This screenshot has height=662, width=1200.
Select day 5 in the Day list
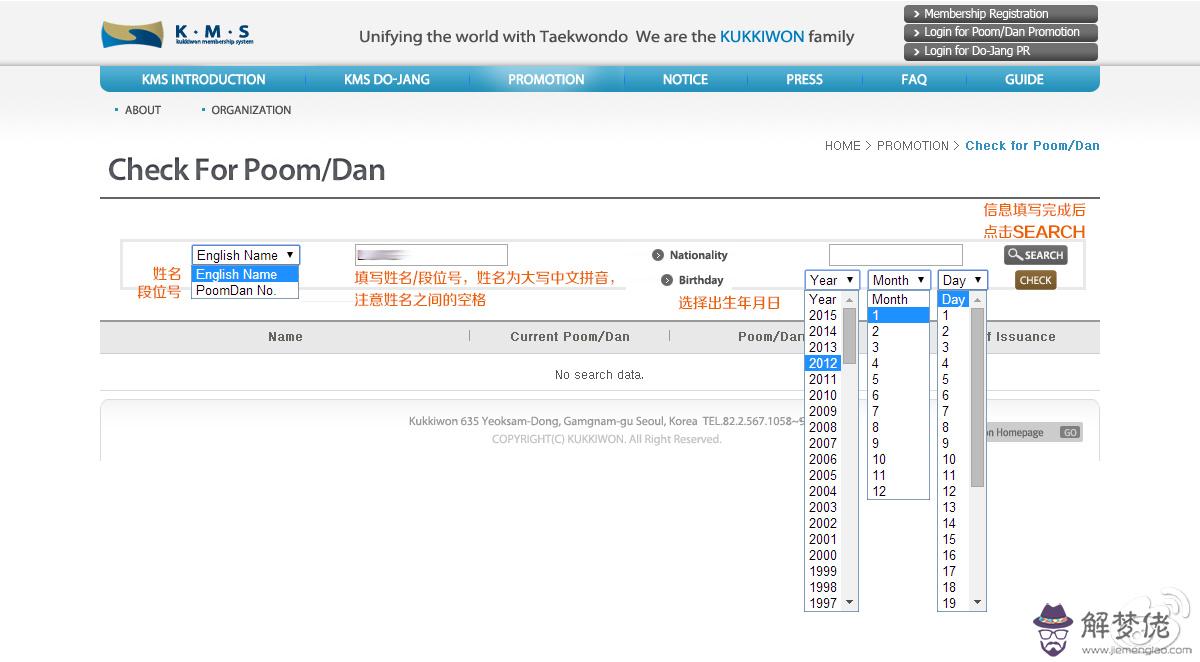coord(954,379)
